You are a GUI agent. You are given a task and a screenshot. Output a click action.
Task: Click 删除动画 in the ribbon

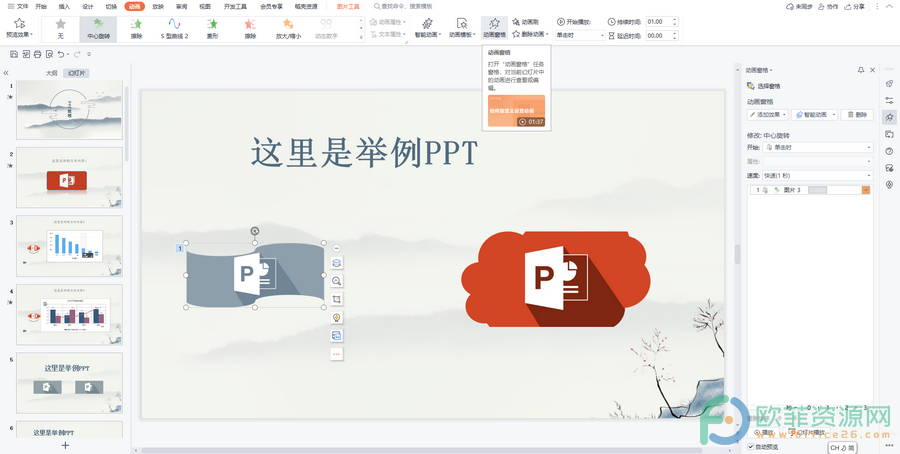(x=530, y=34)
